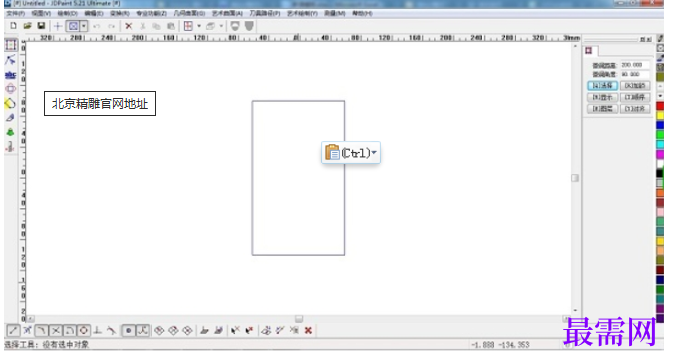Viewport: 675px width, 363px height.
Task: Select the yellow diamond tool in sidebar
Action: click(x=10, y=103)
